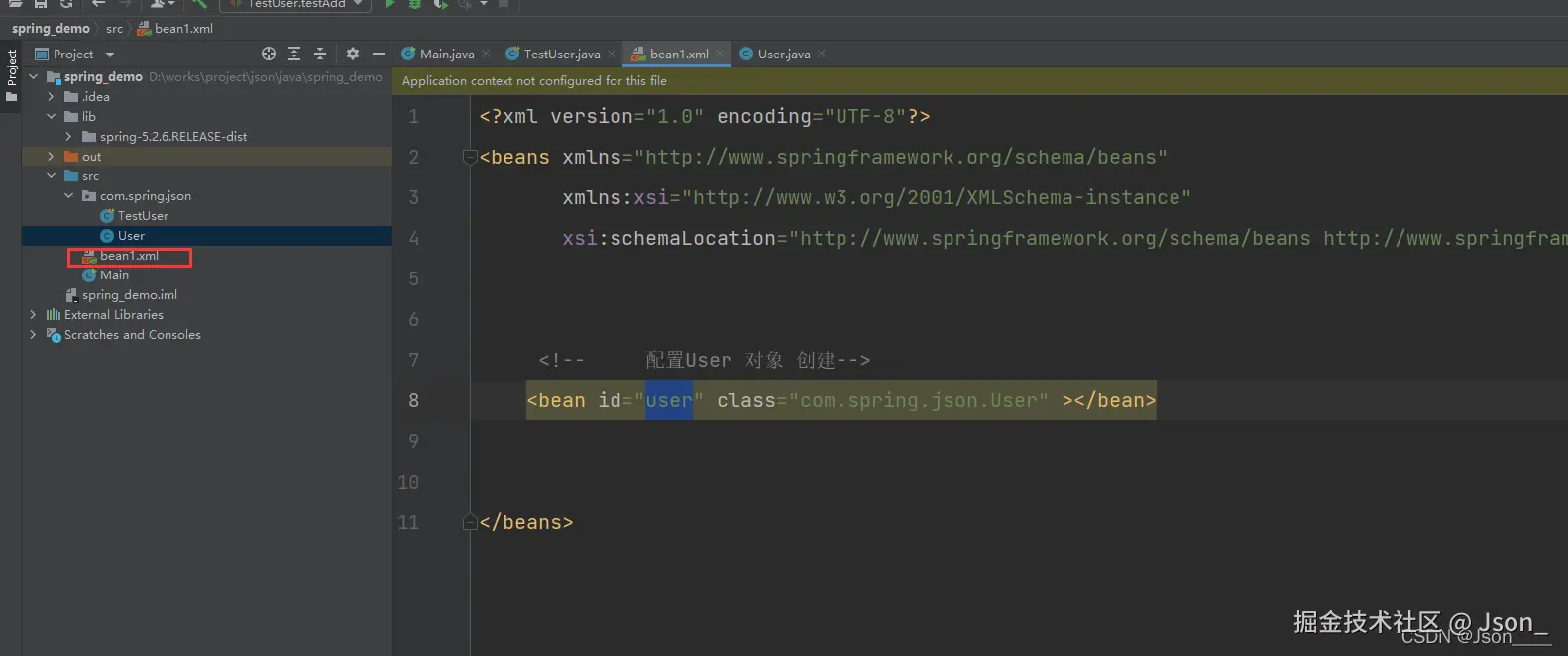Screen dimensions: 1568x656
Task: Close the TestUser.java tab
Action: click(x=612, y=54)
